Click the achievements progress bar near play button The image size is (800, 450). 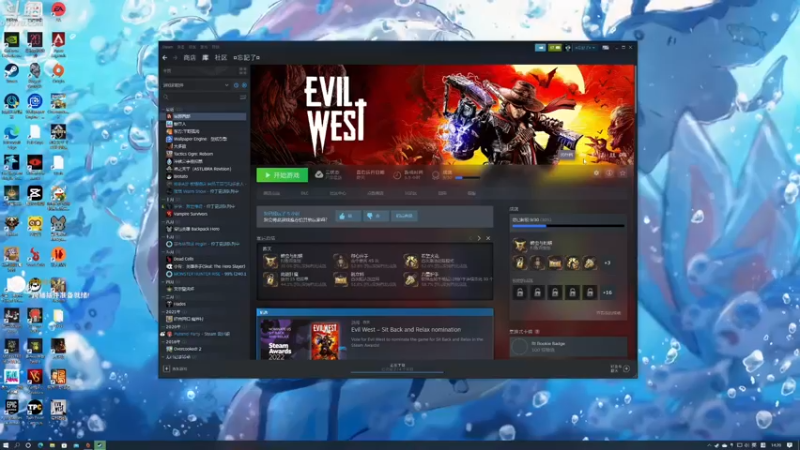(467, 178)
